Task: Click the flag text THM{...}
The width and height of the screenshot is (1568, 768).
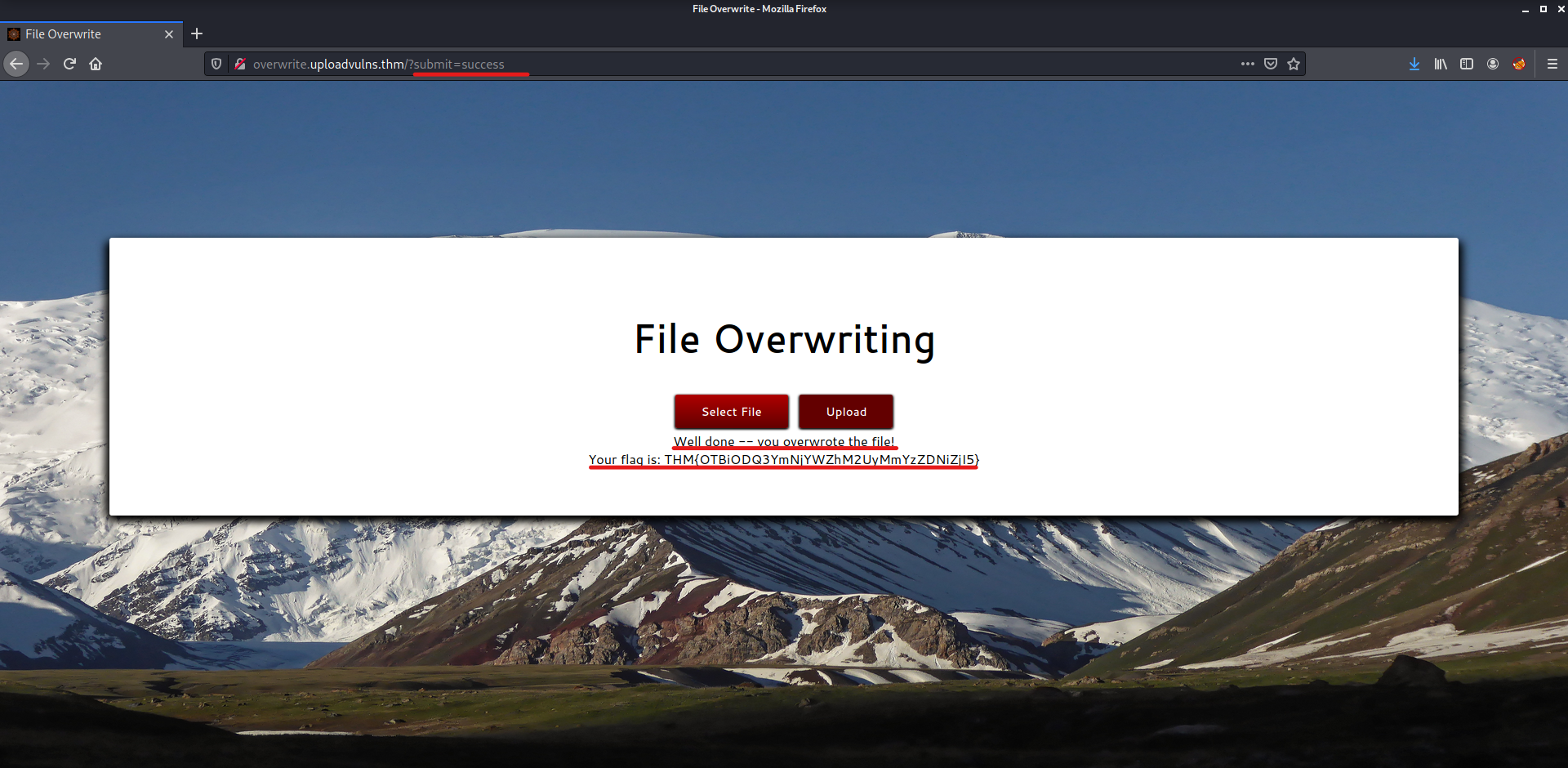Action: pos(822,460)
